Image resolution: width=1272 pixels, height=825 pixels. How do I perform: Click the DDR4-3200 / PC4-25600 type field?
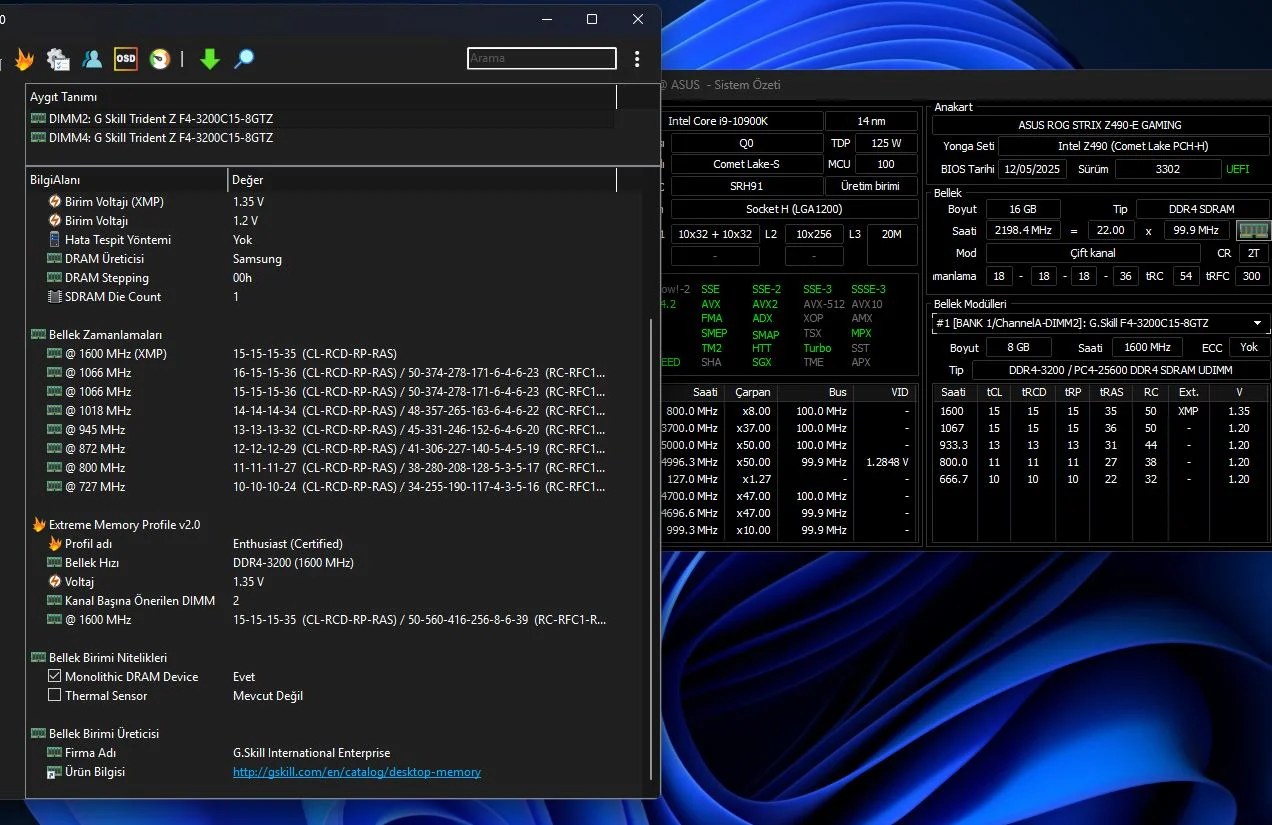tap(1119, 370)
